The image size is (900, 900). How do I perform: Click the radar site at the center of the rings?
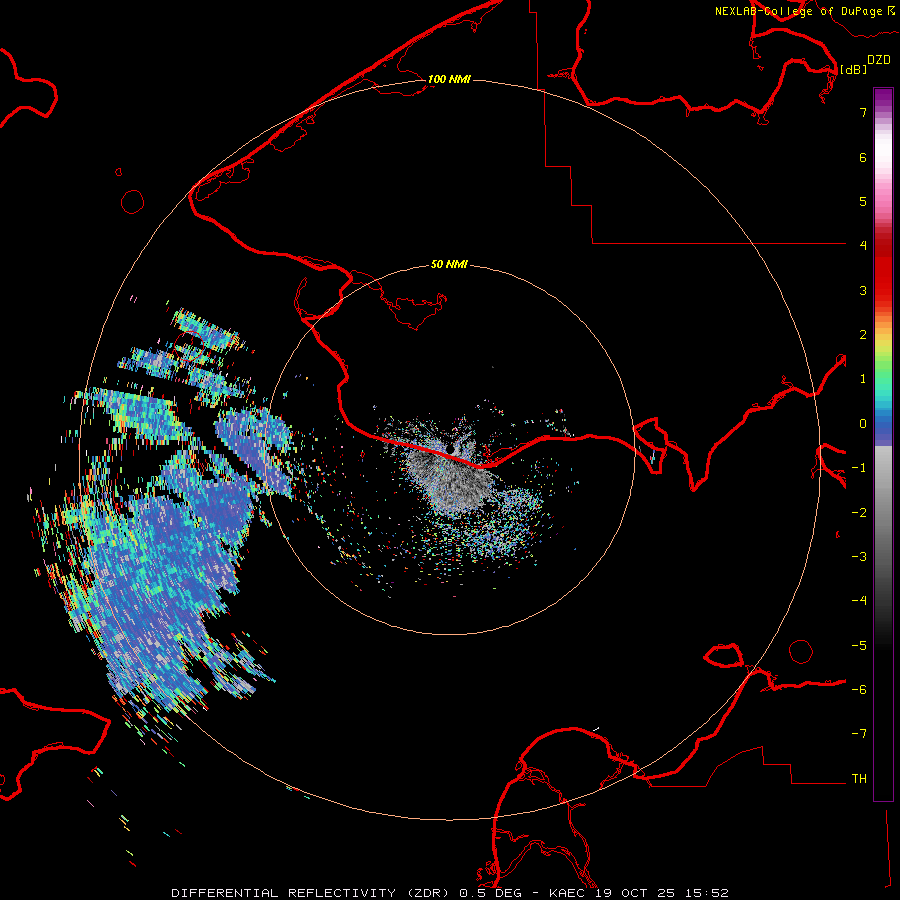pos(449,449)
